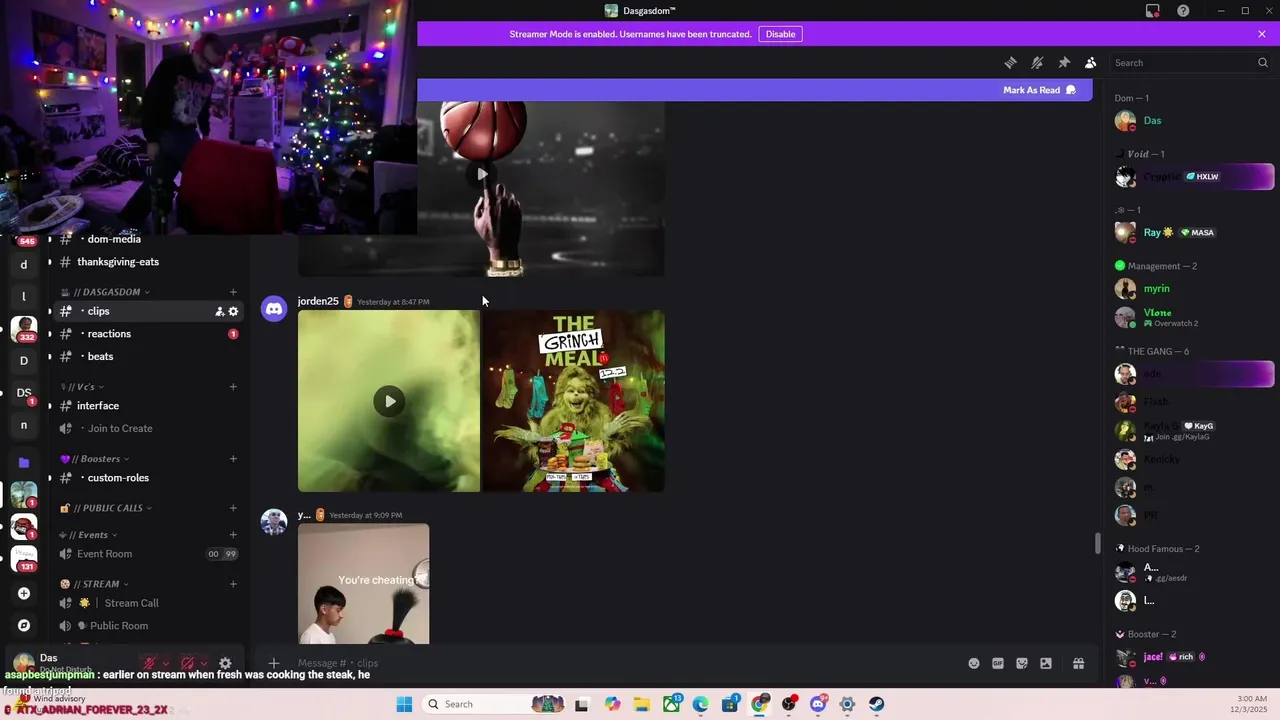Select server with 332 badge
This screenshot has width=1280, height=720.
pyautogui.click(x=24, y=329)
